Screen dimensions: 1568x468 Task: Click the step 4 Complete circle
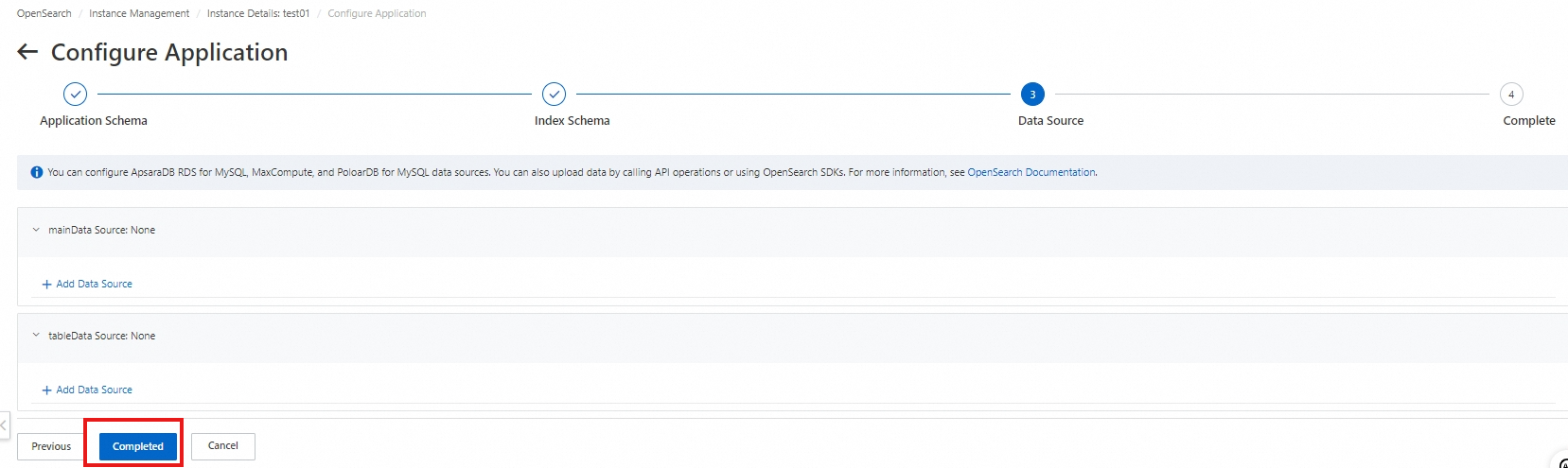tap(1511, 94)
